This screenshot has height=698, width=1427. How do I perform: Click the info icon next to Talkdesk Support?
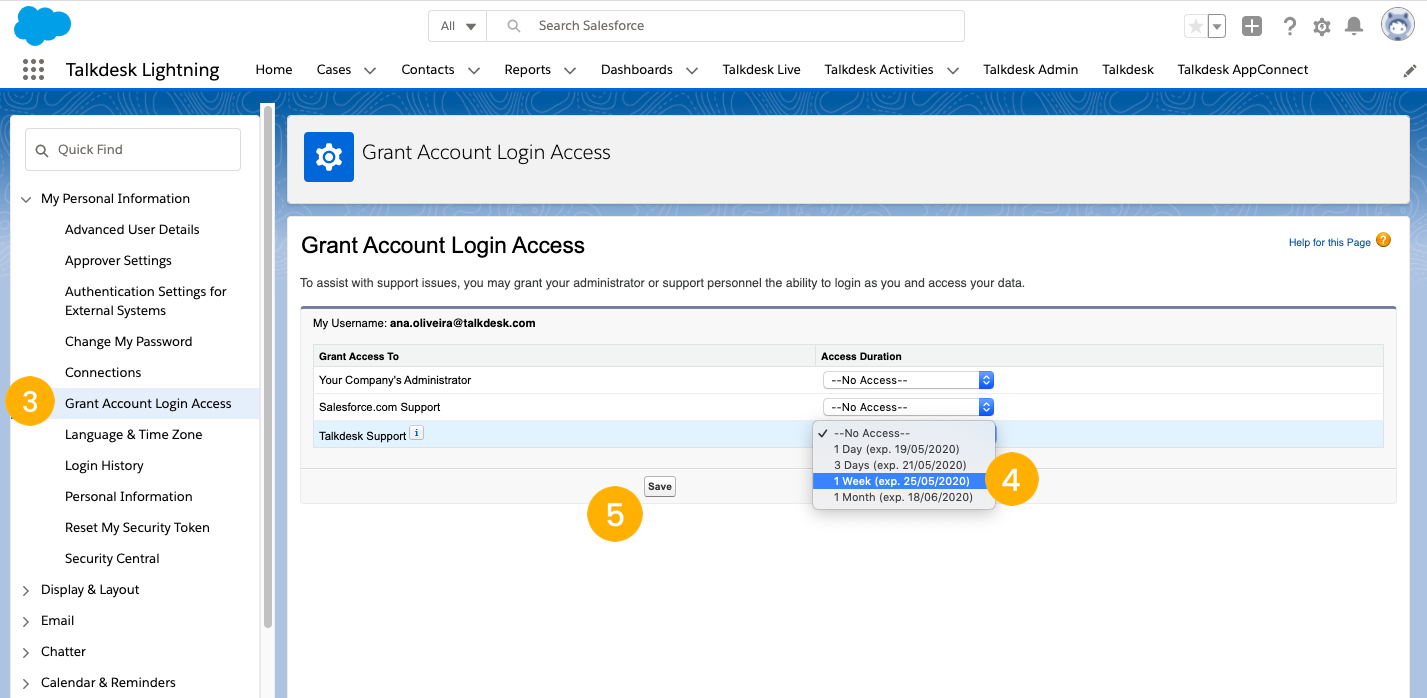tap(416, 432)
